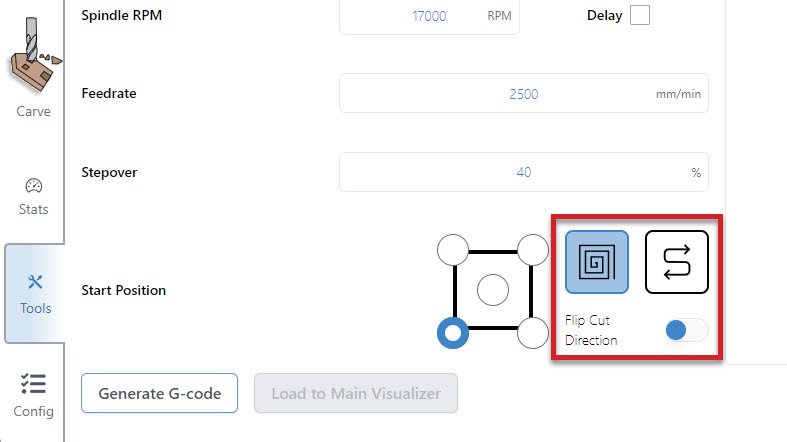The image size is (787, 442).
Task: Set start position to center
Action: coord(493,291)
